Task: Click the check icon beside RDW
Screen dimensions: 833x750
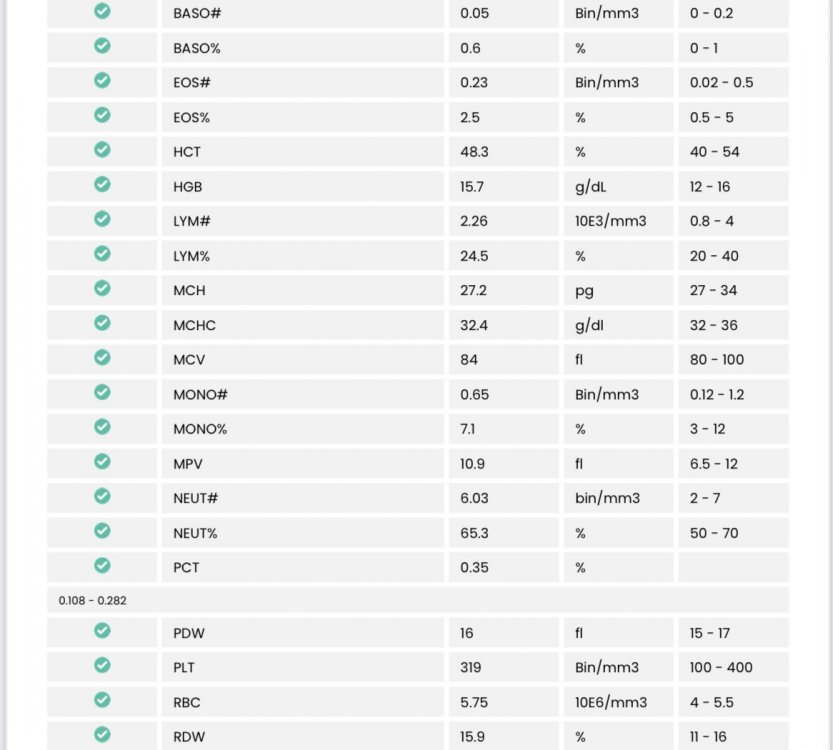Action: (102, 735)
